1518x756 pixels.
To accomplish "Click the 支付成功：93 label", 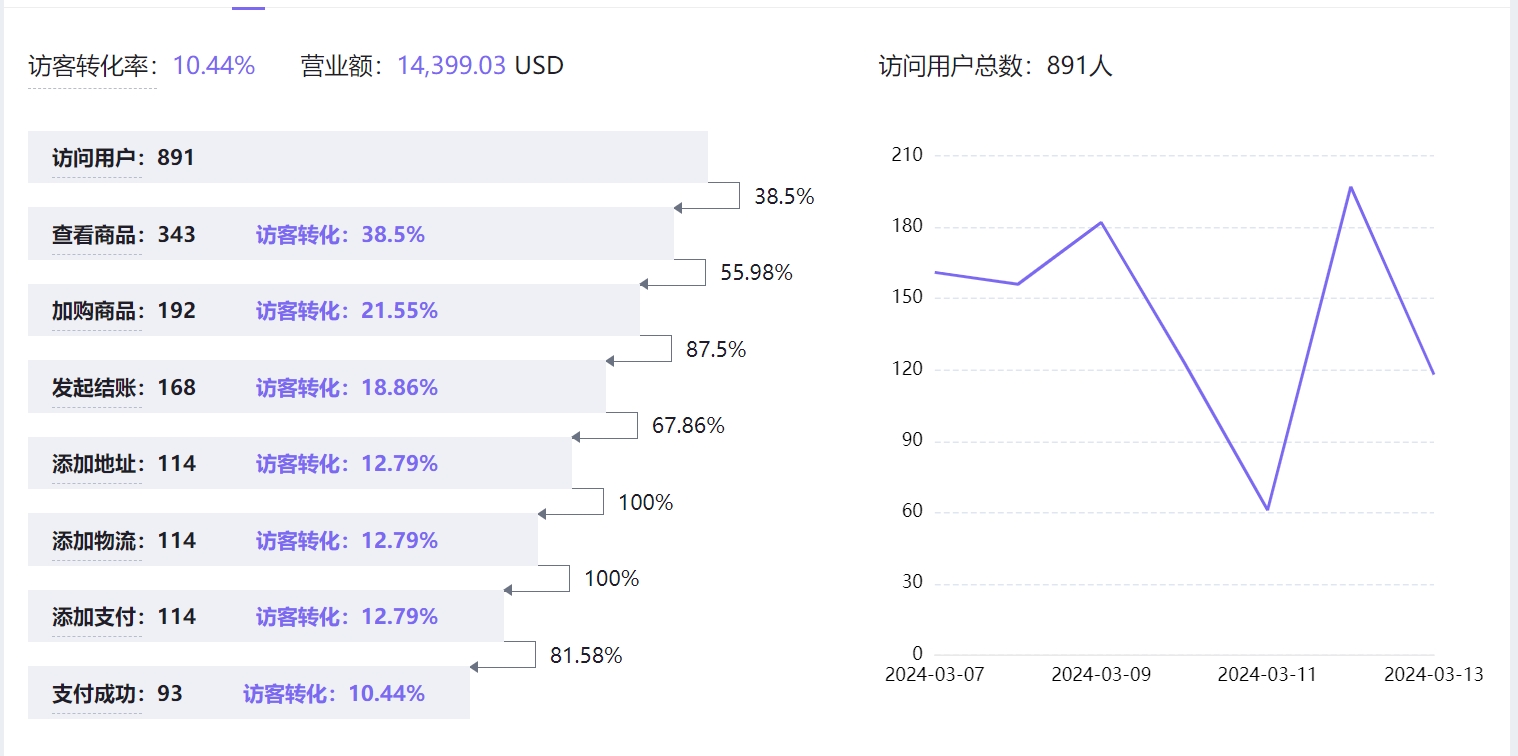I will tap(118, 694).
